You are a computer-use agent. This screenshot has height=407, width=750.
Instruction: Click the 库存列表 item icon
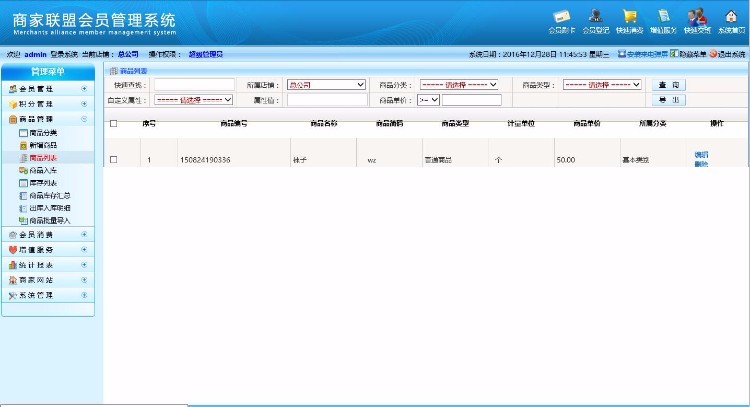23,183
